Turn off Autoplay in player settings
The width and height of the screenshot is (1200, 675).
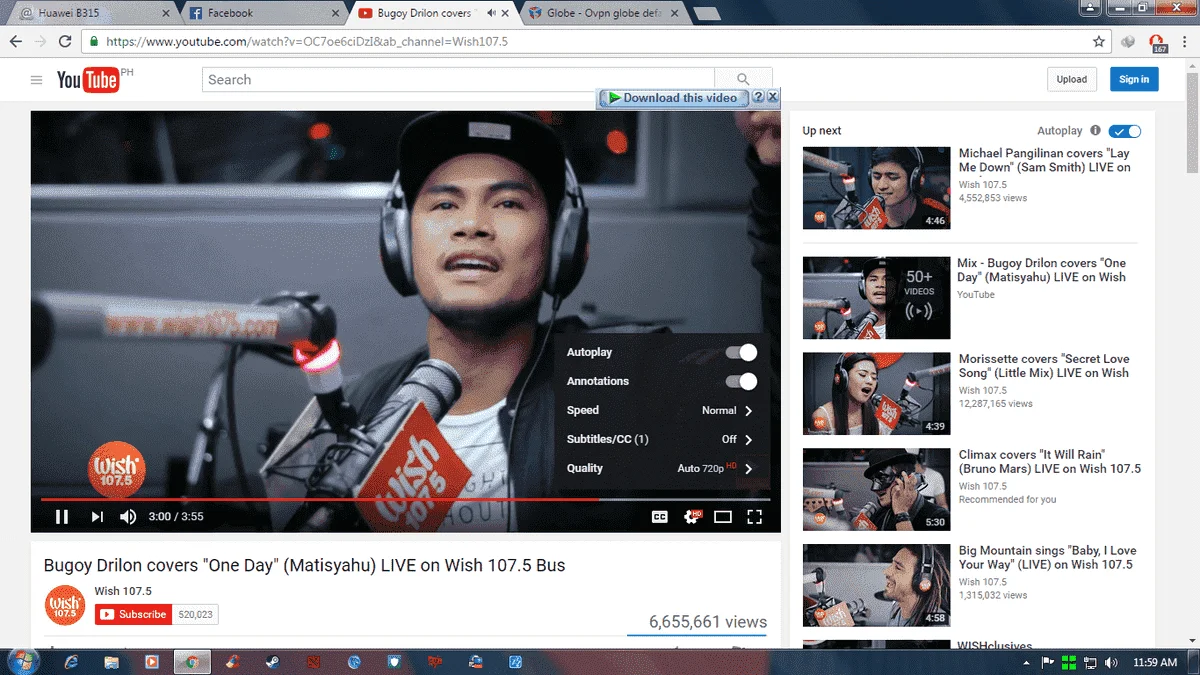point(741,352)
